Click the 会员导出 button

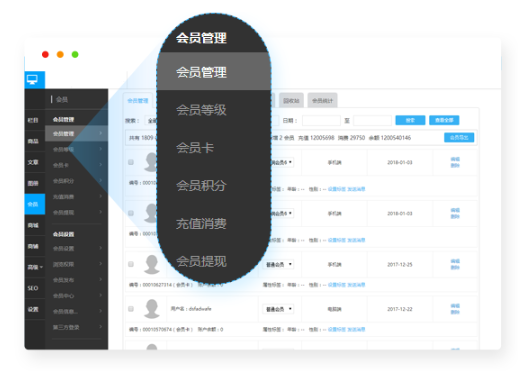point(459,137)
